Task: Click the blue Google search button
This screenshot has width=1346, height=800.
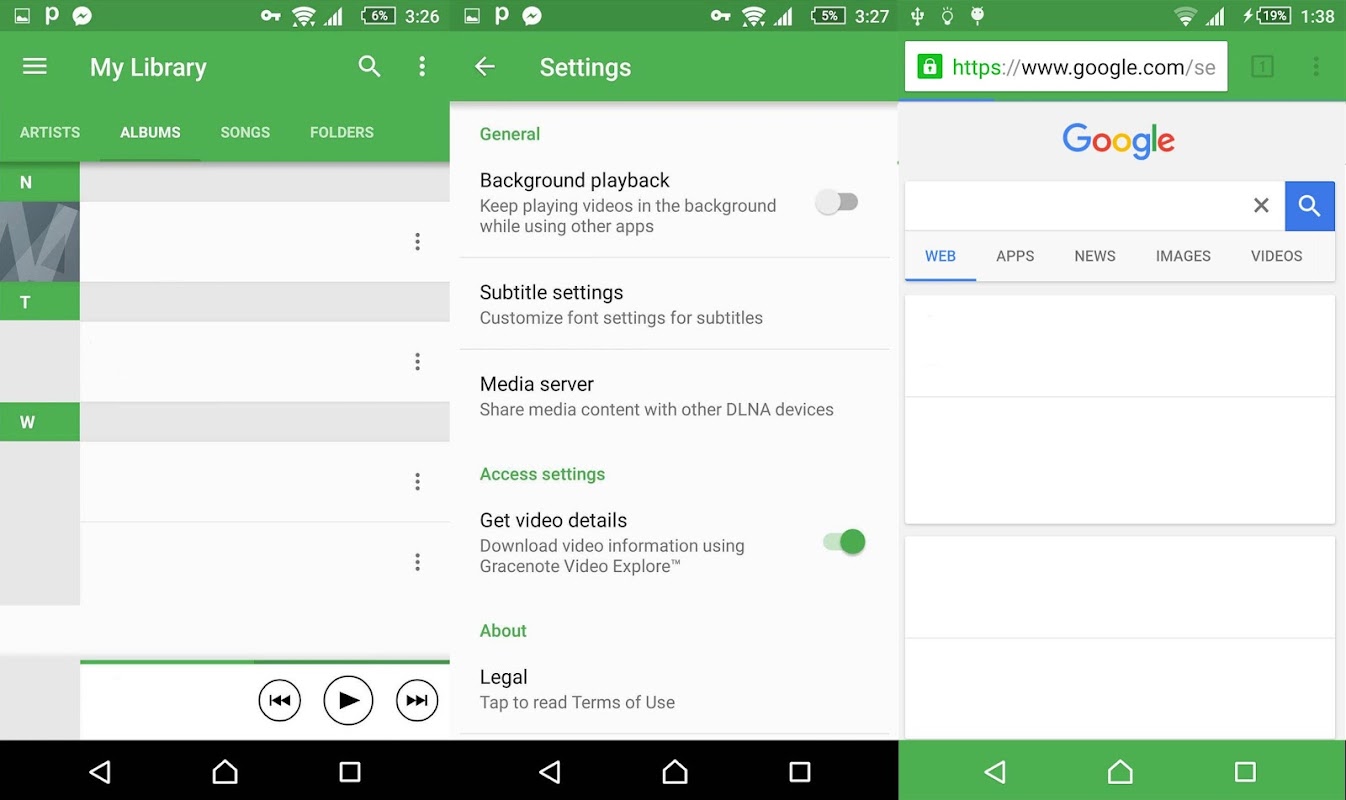Action: click(x=1310, y=206)
